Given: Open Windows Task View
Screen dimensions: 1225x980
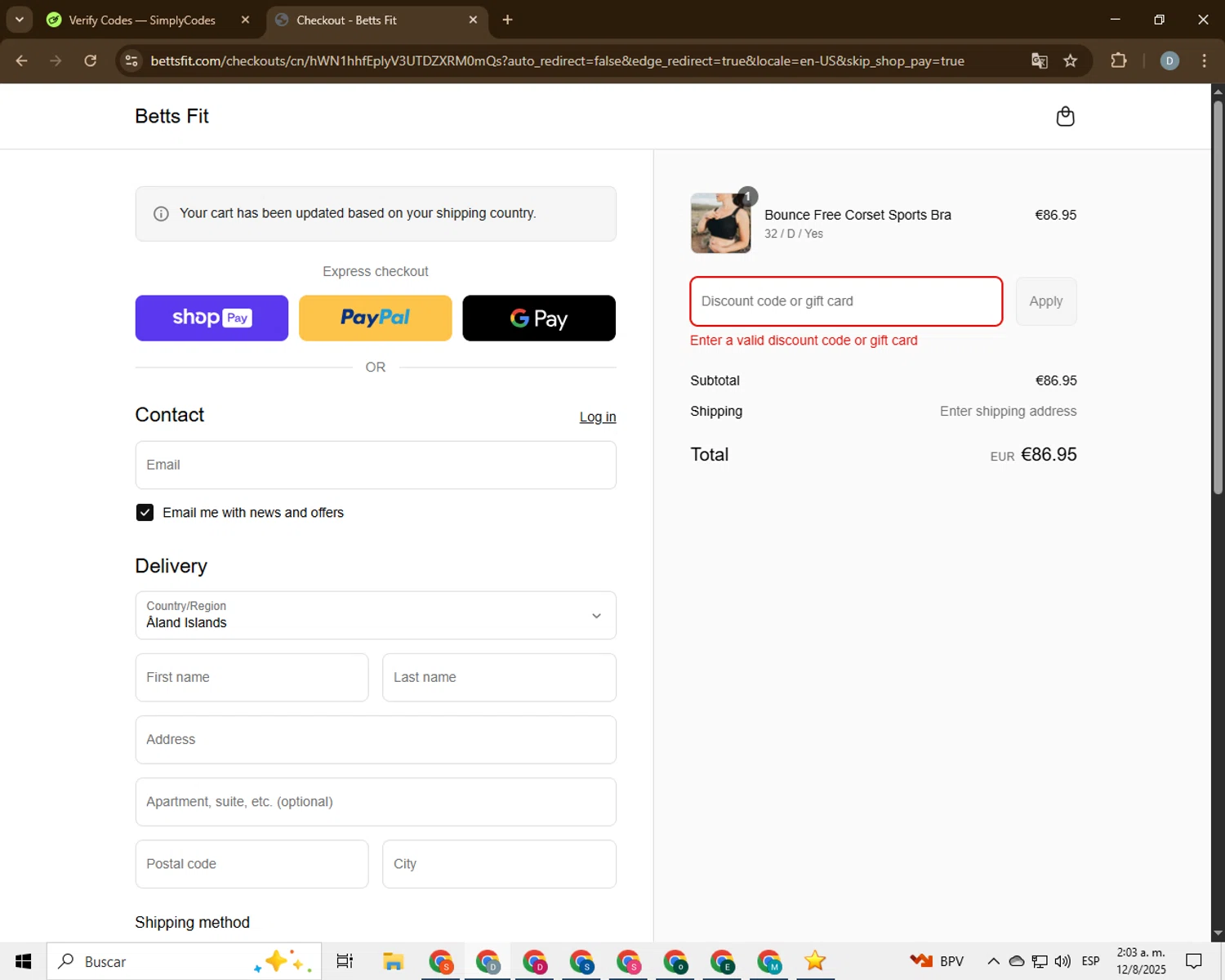Looking at the screenshot, I should click(345, 961).
